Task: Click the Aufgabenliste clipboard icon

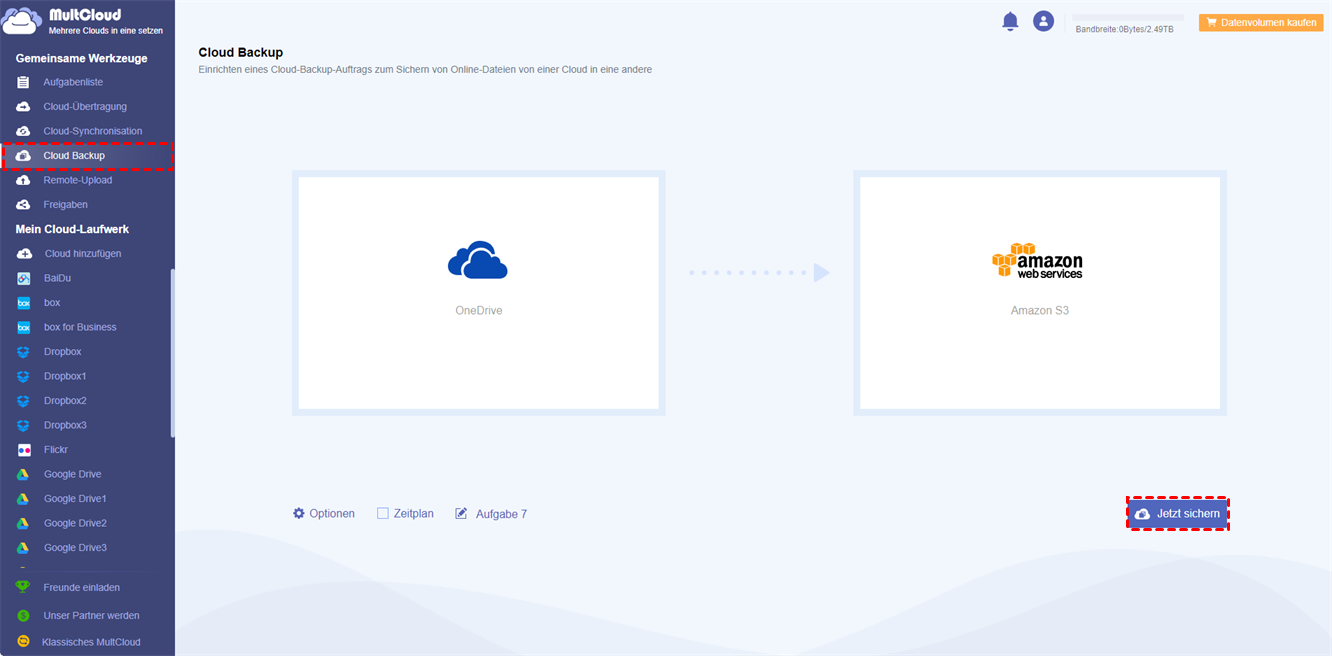Action: pyautogui.click(x=23, y=82)
